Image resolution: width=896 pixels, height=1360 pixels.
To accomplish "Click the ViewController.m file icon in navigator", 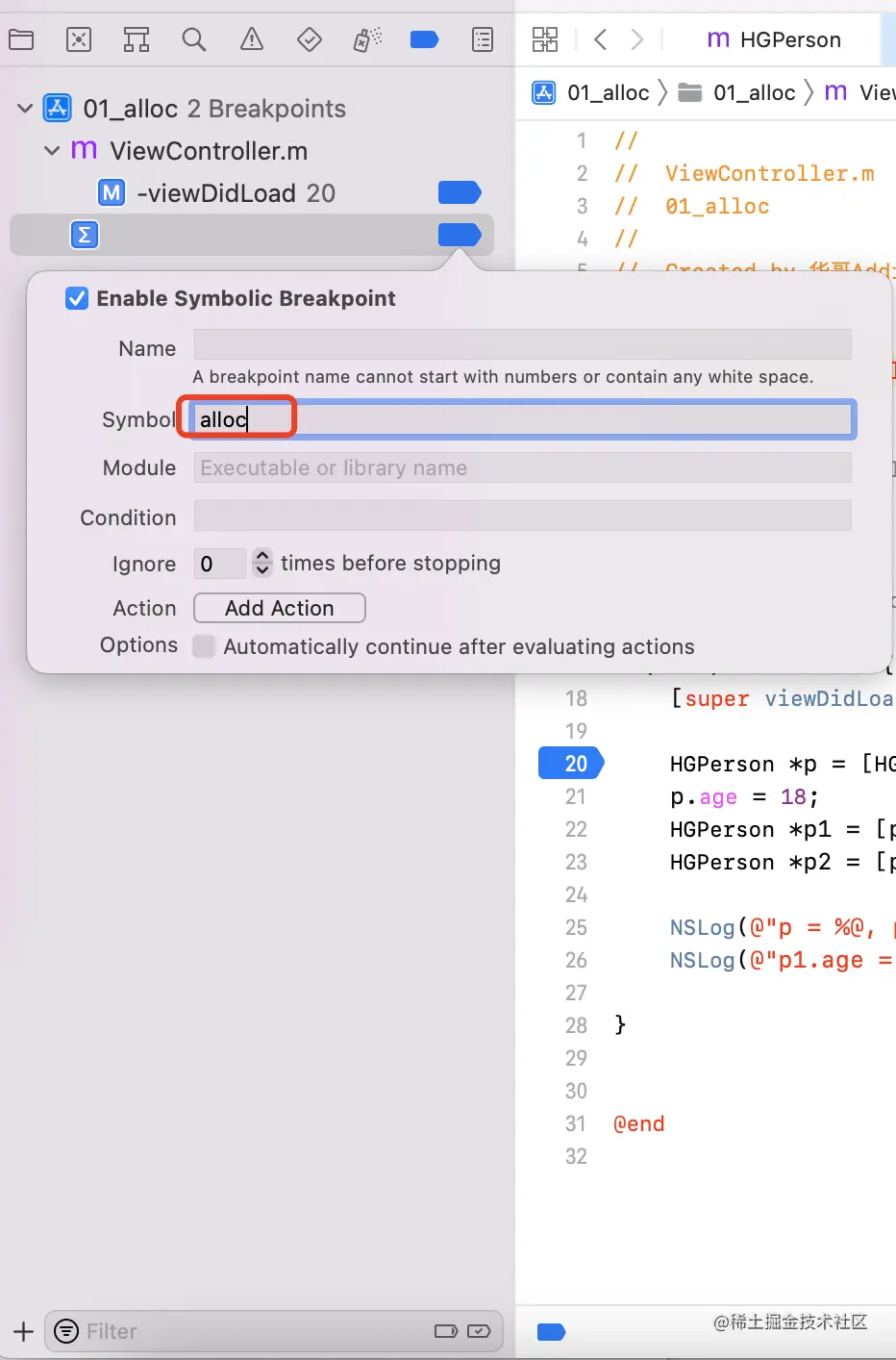I will [x=85, y=150].
